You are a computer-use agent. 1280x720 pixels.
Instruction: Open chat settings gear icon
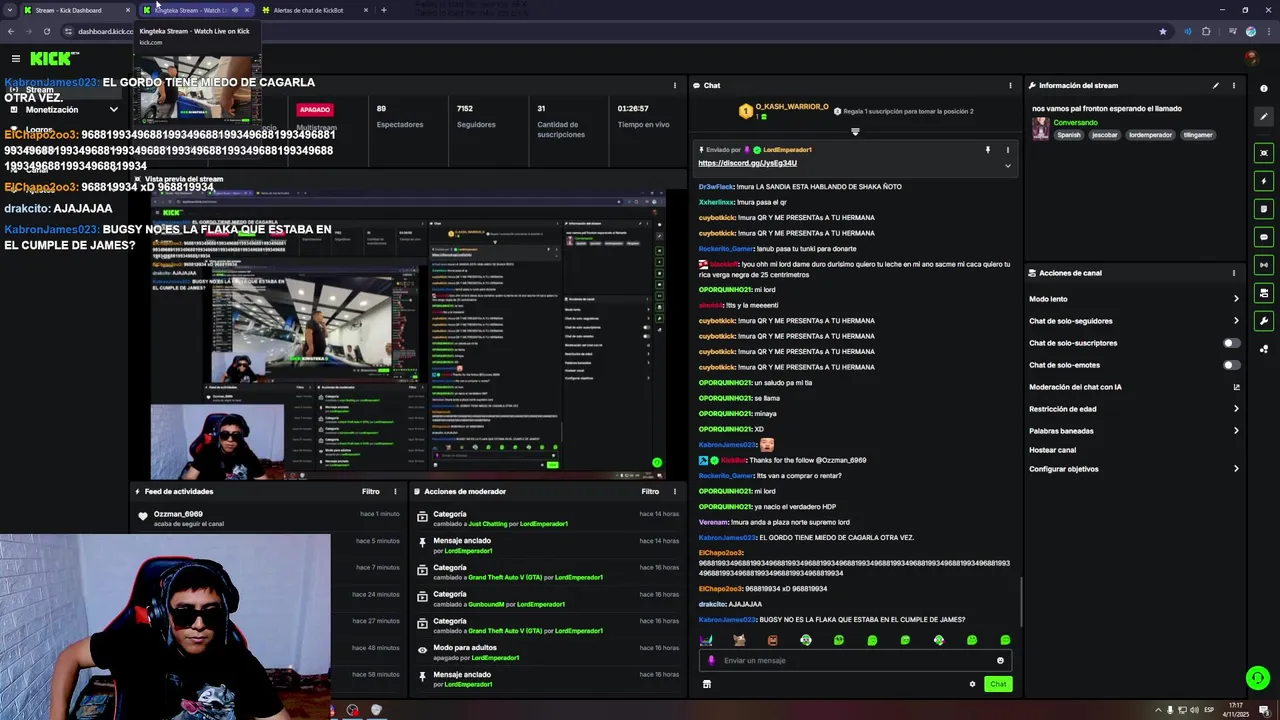972,684
